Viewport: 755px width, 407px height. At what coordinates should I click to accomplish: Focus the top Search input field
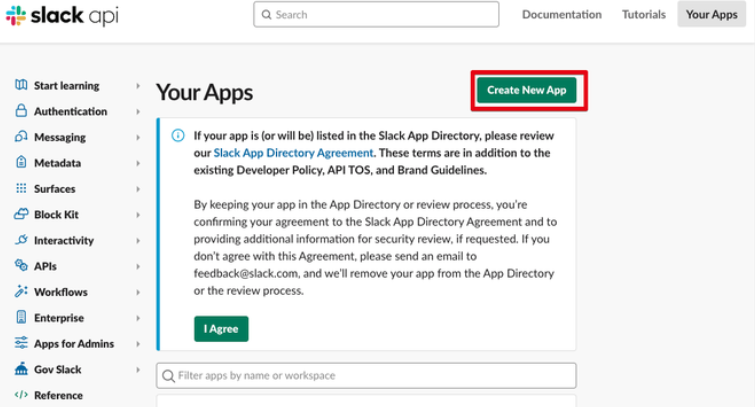[376, 14]
